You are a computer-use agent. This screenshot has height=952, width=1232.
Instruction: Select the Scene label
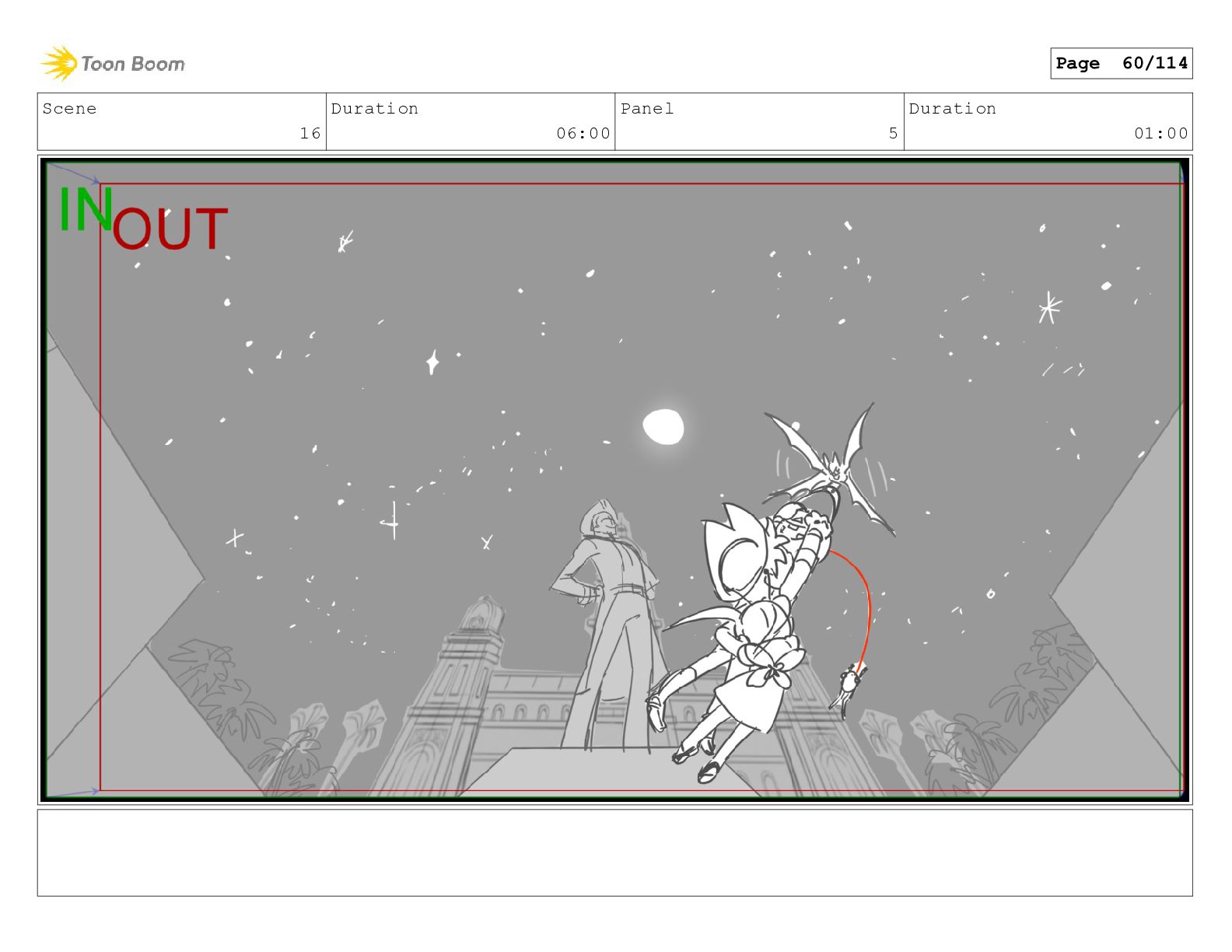[x=69, y=109]
